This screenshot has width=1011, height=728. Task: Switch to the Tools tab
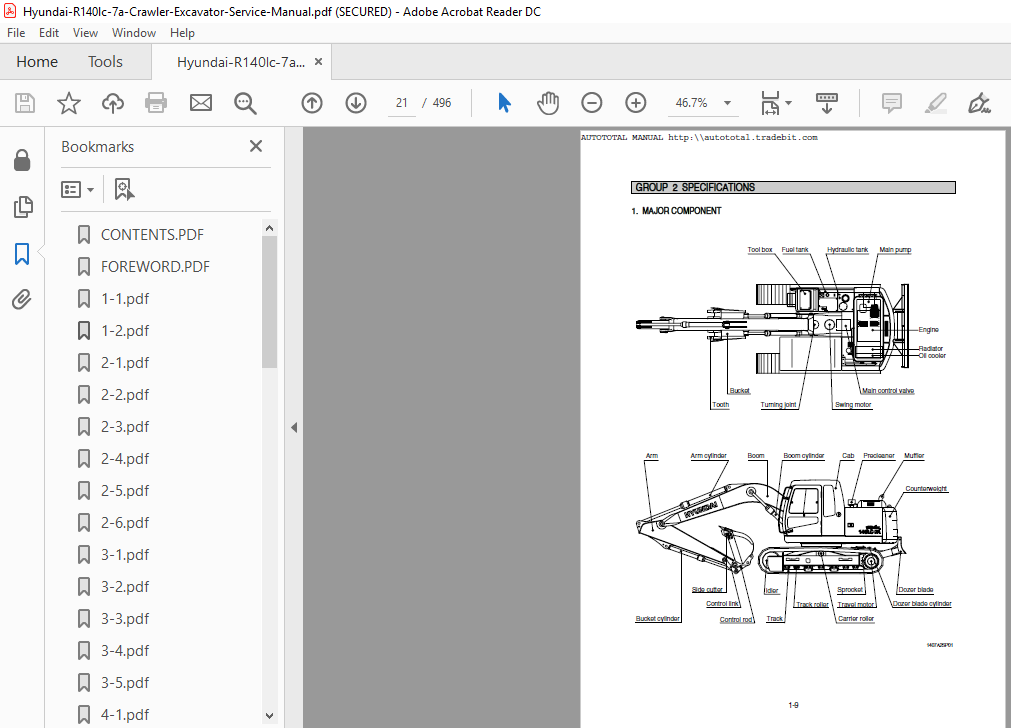105,62
